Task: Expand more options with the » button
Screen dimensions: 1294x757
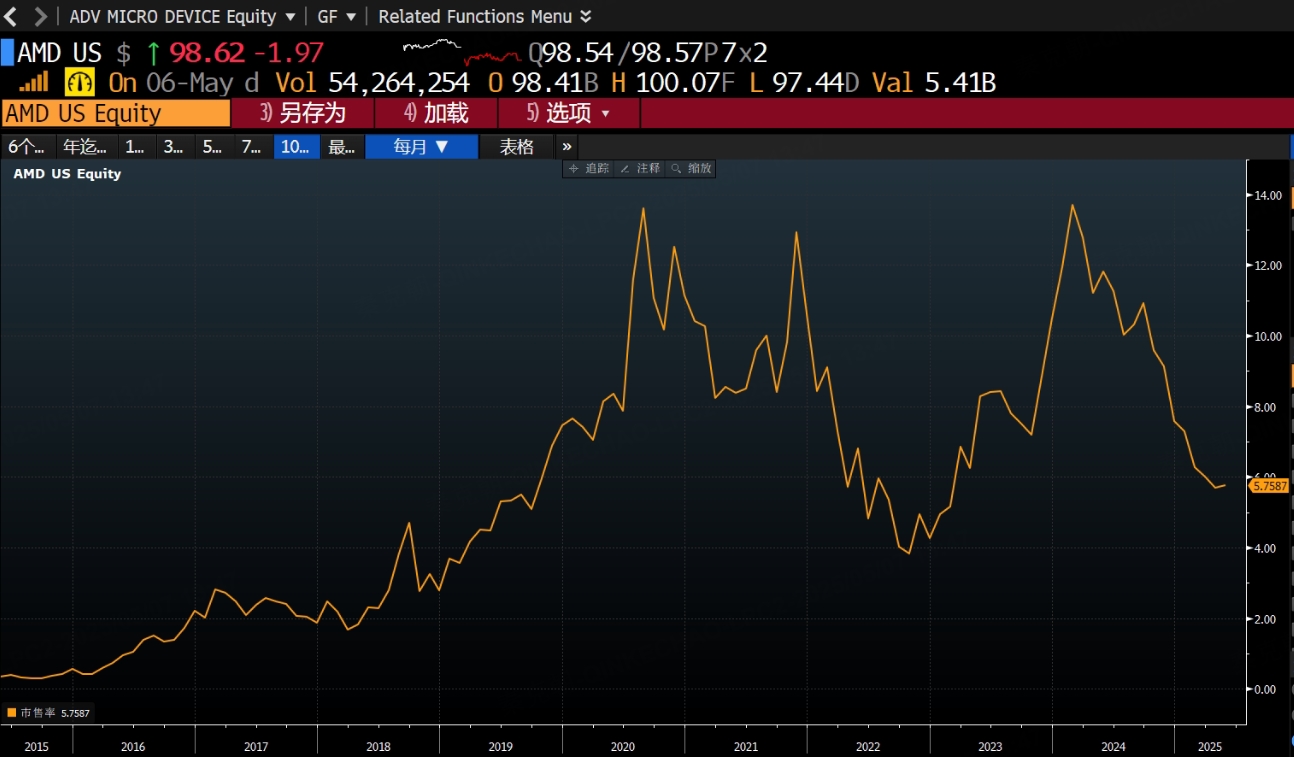Action: coord(567,147)
